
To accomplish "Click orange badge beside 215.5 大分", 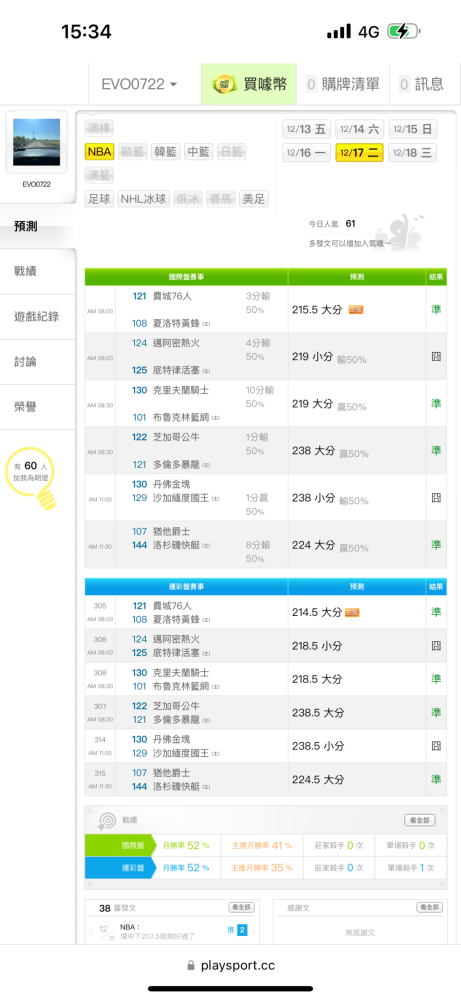I will [356, 310].
